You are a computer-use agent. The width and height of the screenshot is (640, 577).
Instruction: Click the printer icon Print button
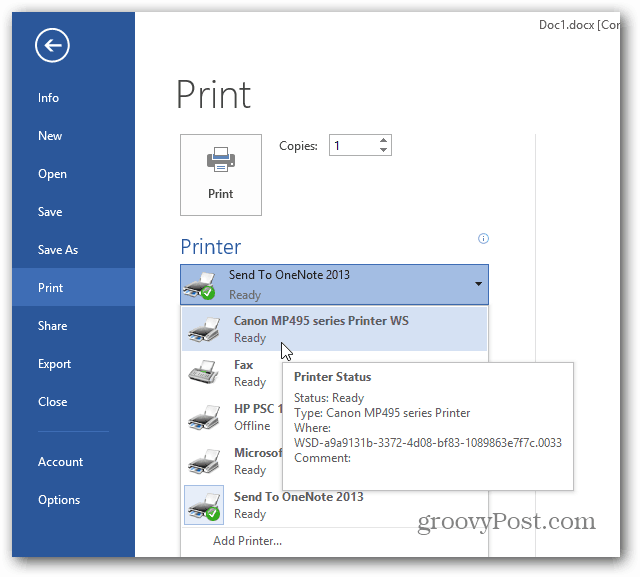click(221, 175)
